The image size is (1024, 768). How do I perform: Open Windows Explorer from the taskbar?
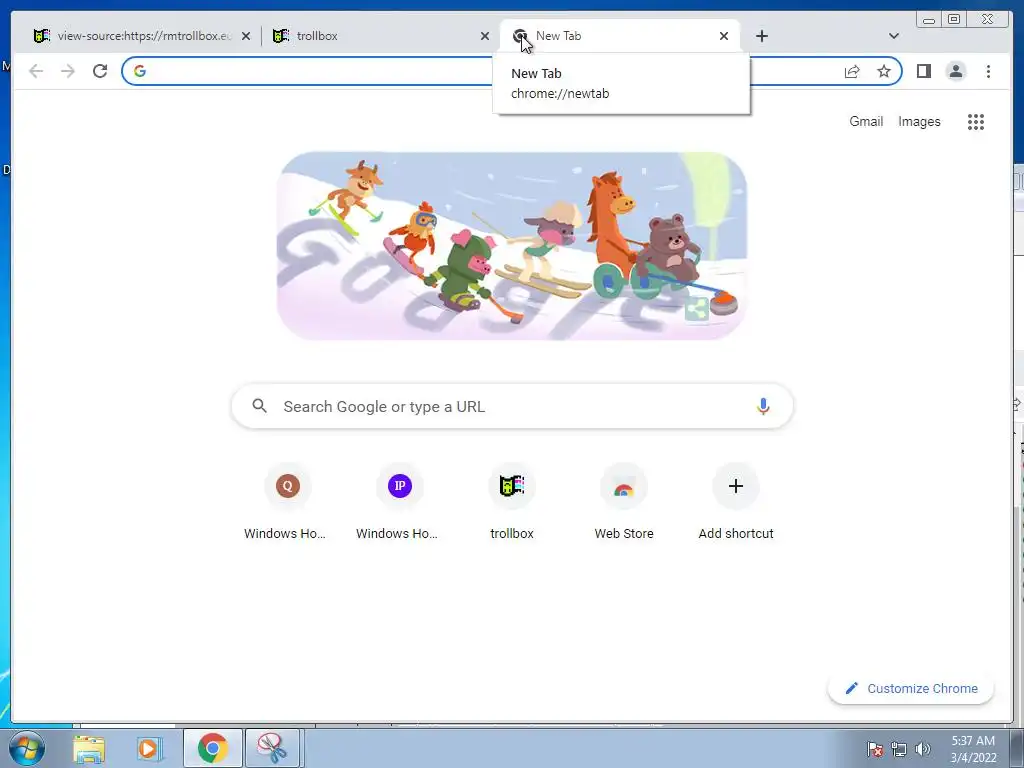click(x=89, y=748)
